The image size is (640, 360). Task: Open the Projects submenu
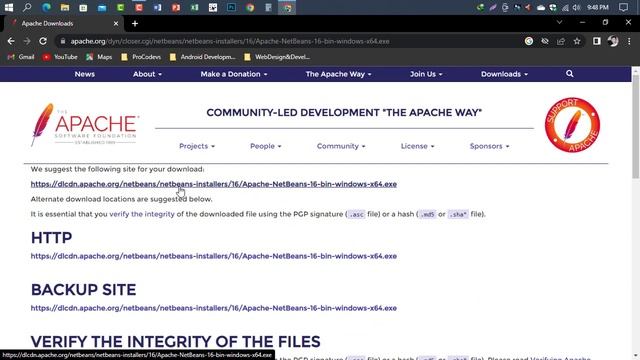pyautogui.click(x=197, y=146)
